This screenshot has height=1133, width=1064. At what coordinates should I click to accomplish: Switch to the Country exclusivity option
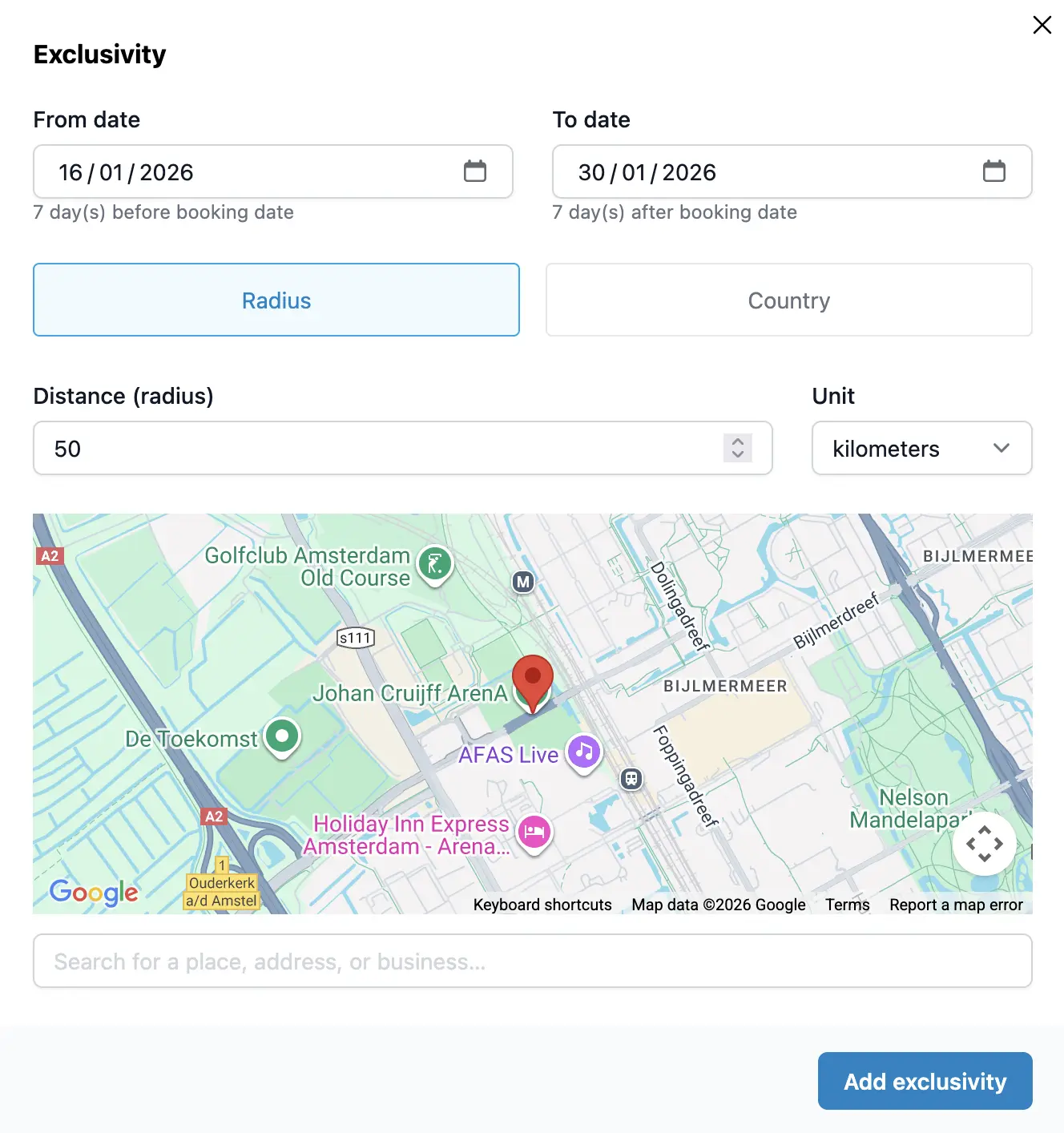coord(788,300)
